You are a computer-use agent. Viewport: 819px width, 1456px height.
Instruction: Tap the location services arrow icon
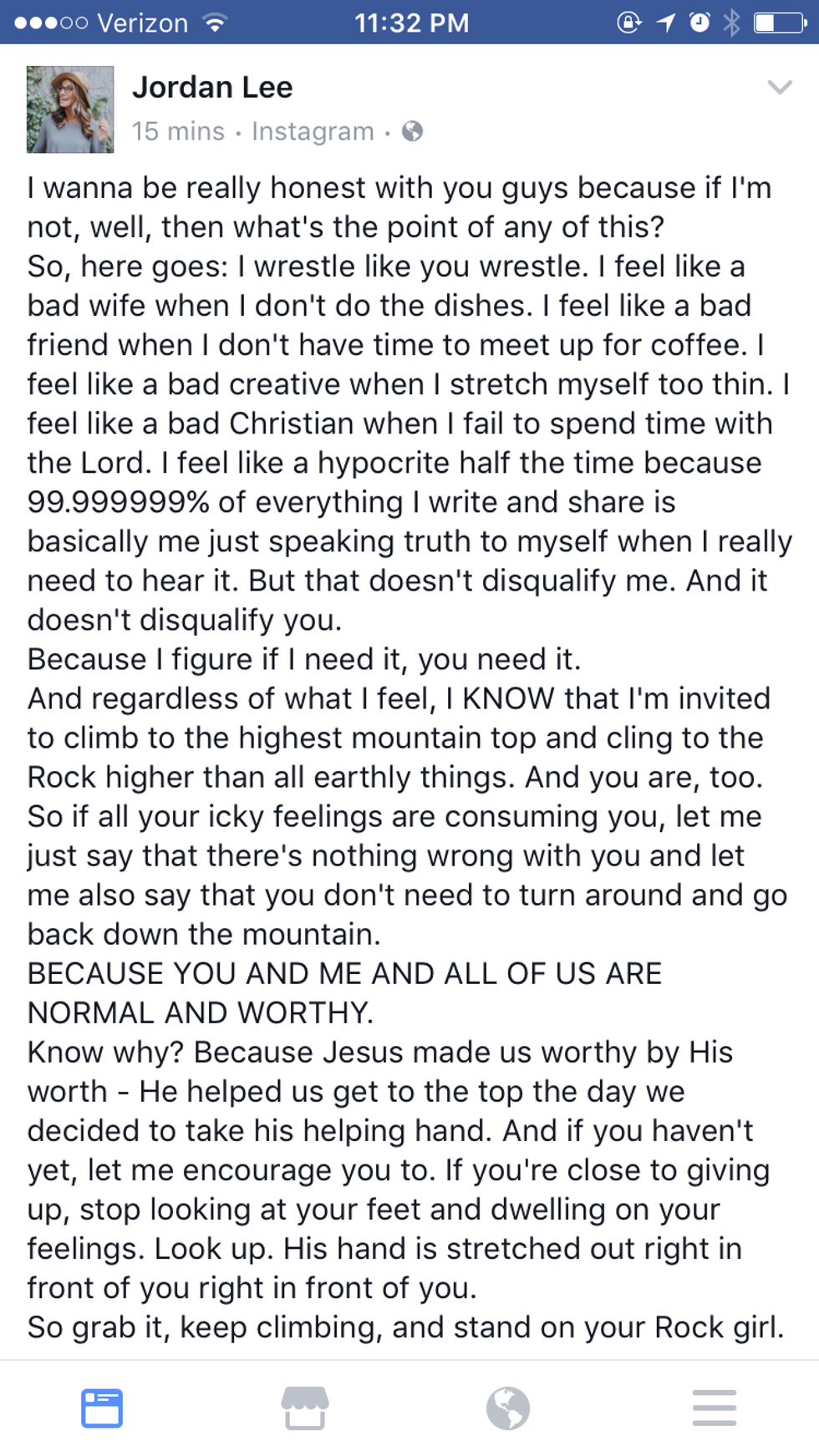[x=666, y=23]
